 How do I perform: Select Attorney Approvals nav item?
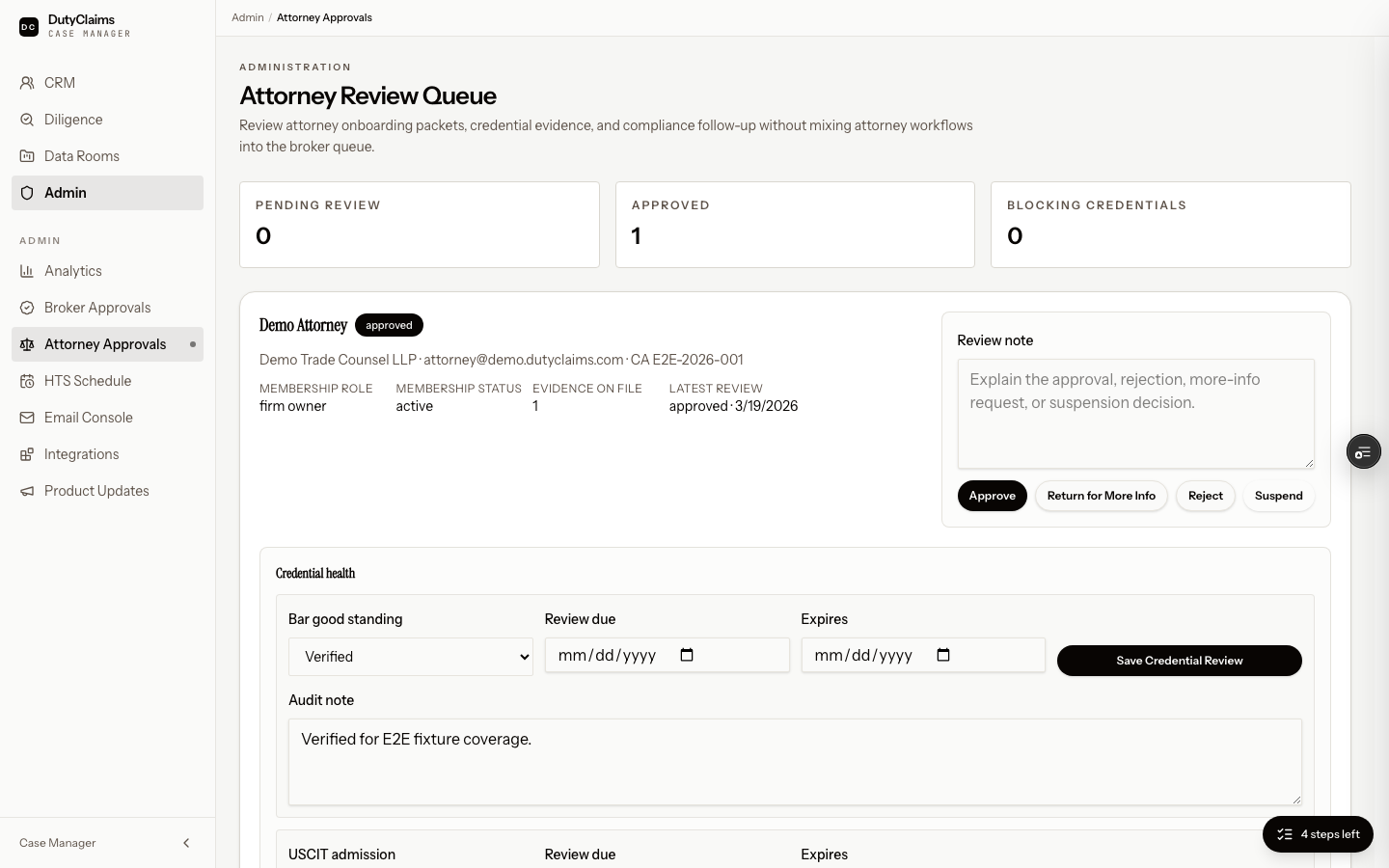pos(107,344)
